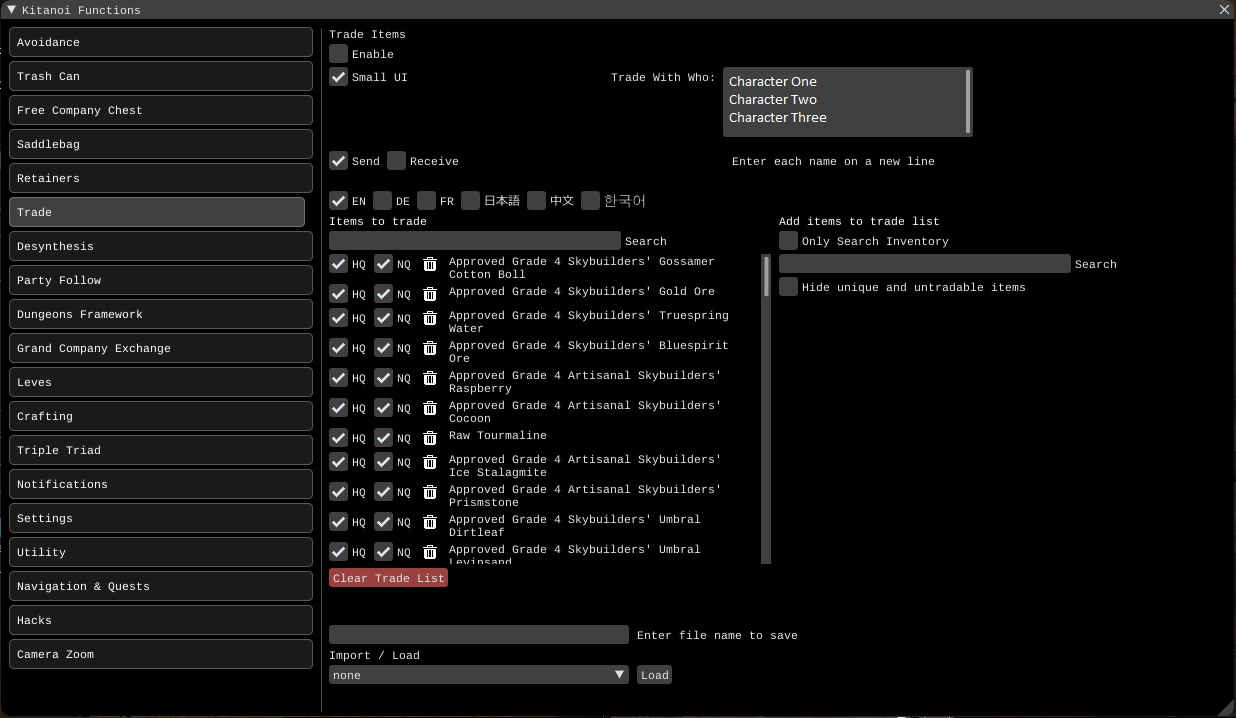Switch to the Retainers section
1236x718 pixels.
click(161, 178)
